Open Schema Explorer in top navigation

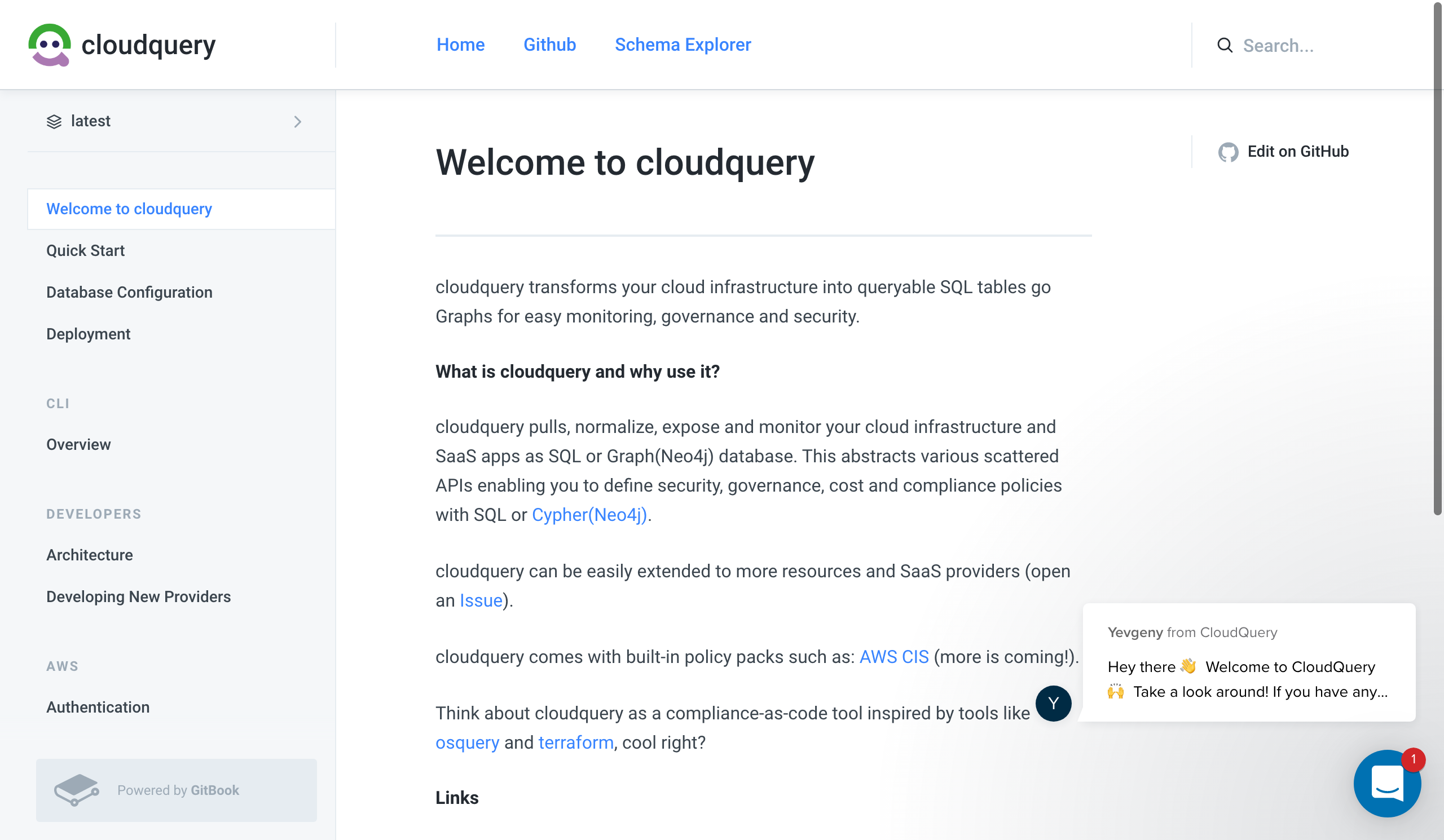[x=683, y=45]
